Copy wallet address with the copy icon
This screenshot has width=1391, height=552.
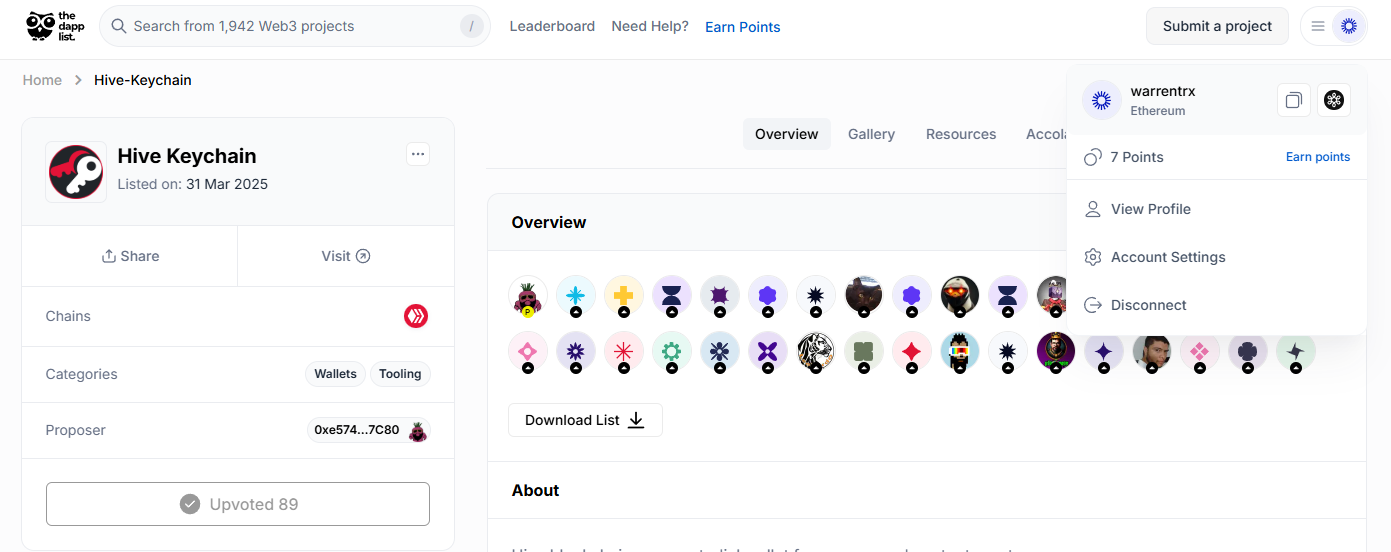tap(1294, 100)
